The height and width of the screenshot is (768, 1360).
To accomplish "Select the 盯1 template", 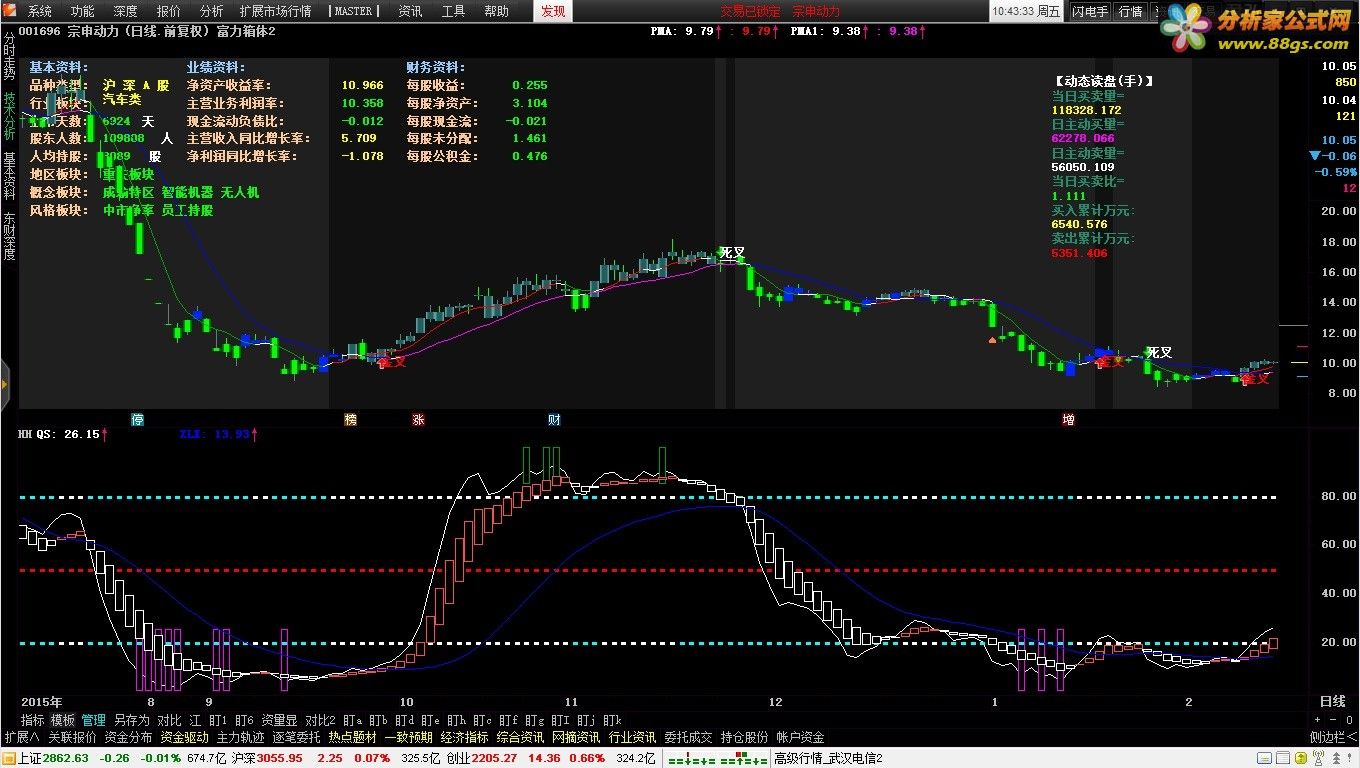I will click(218, 720).
